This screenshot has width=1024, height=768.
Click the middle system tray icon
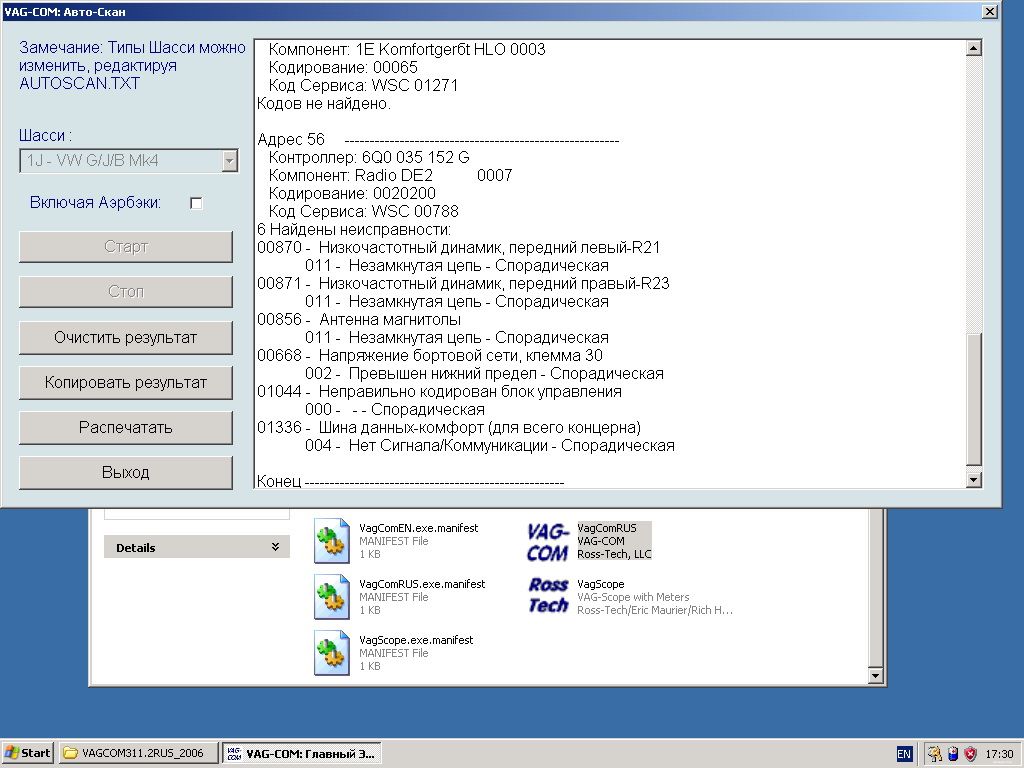click(x=953, y=754)
